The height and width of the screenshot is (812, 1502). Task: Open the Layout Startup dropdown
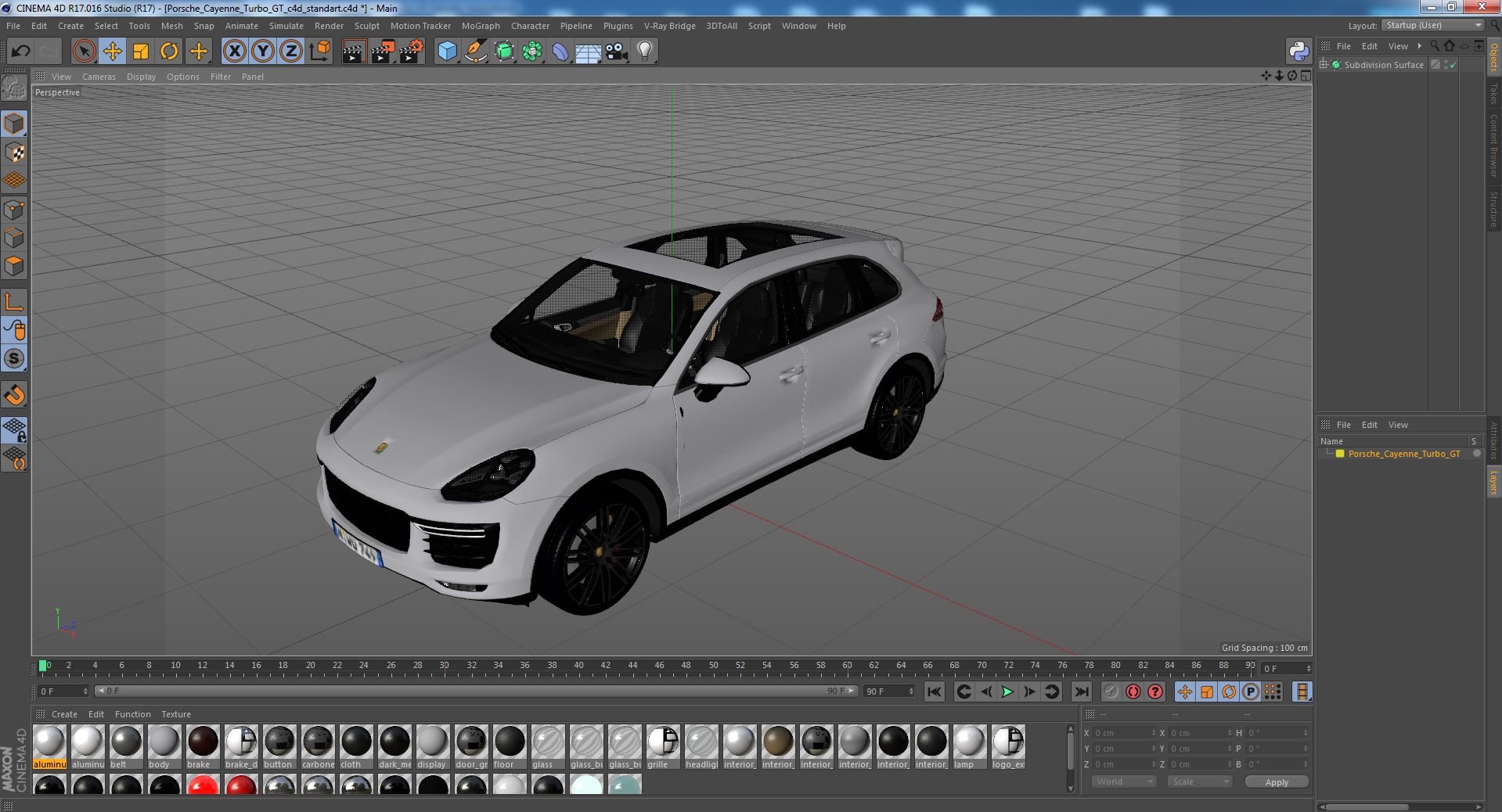pos(1433,26)
